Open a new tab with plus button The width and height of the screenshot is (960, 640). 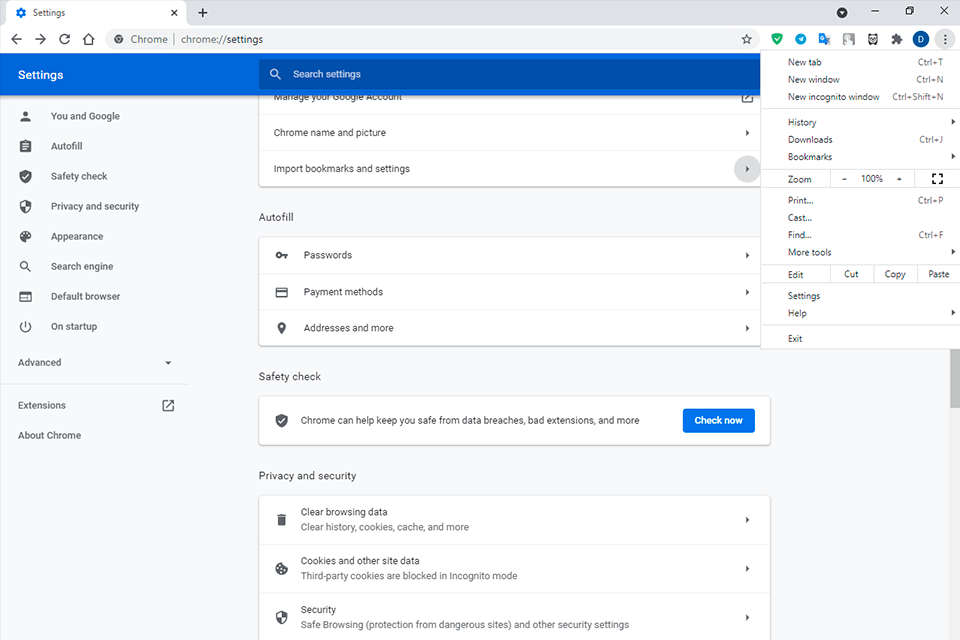tap(203, 13)
